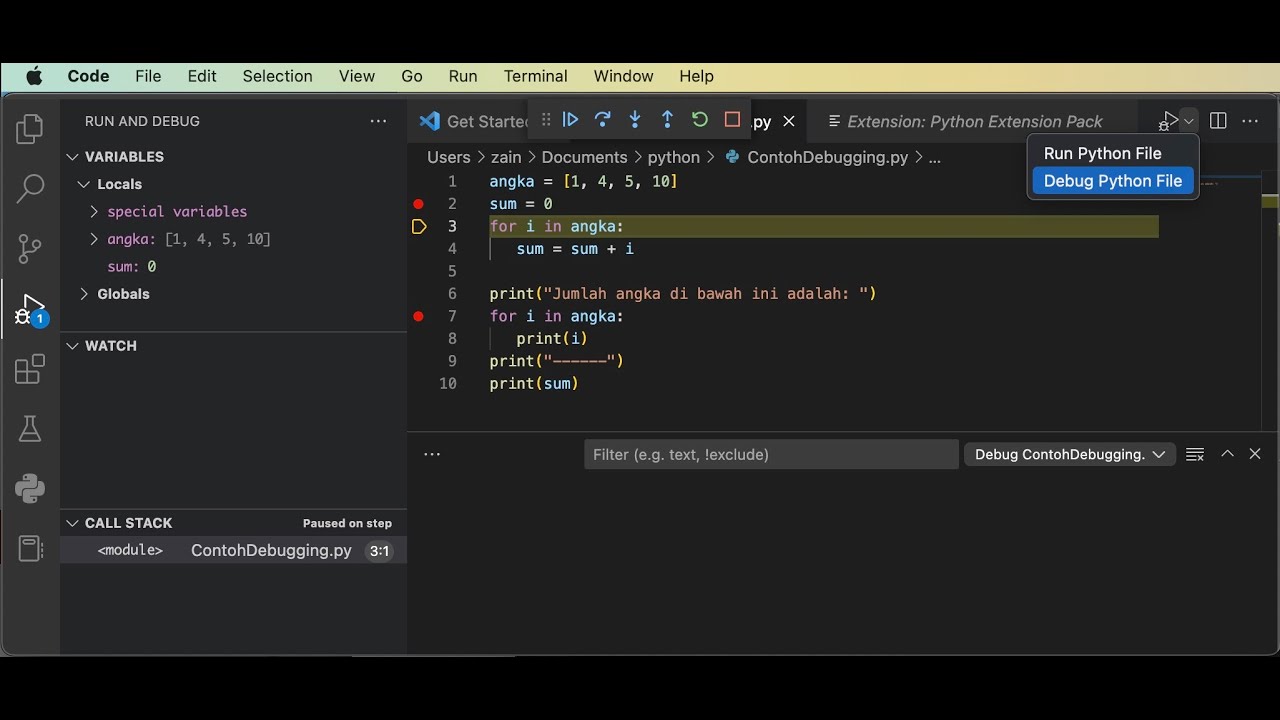Toggle breakpoint on line 2

coord(419,204)
